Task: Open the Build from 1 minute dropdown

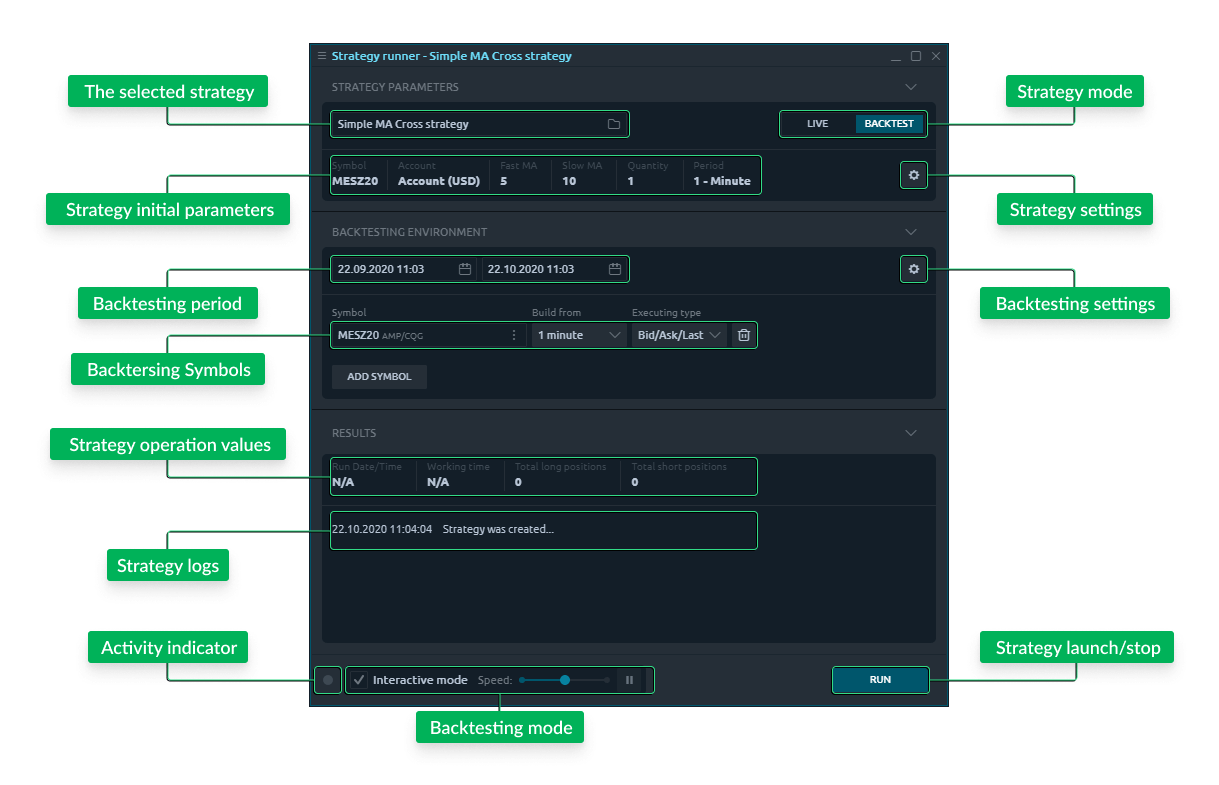Action: (578, 335)
